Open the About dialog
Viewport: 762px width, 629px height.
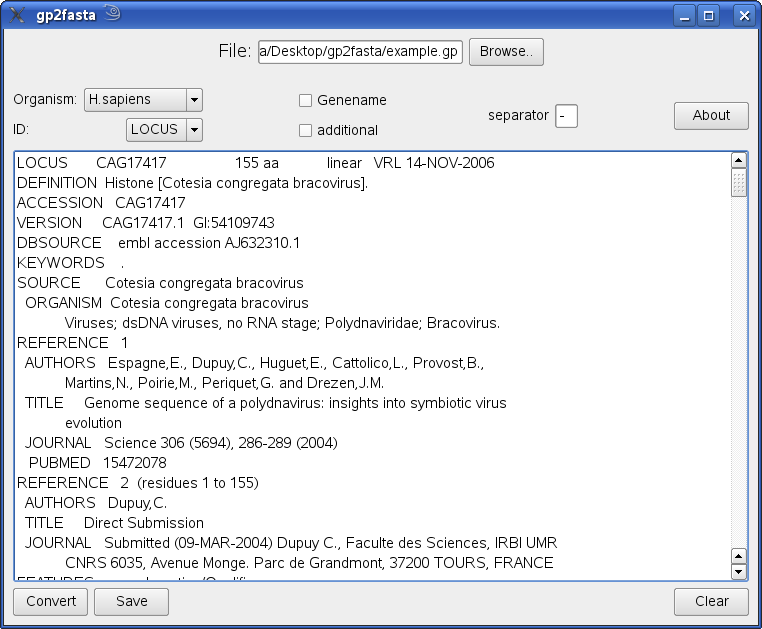(x=711, y=115)
